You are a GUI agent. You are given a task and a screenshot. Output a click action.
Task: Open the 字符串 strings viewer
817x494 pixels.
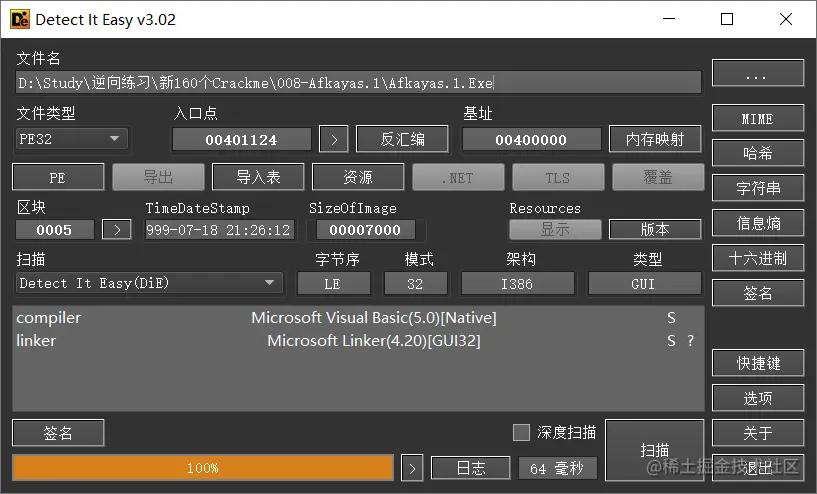(x=758, y=188)
